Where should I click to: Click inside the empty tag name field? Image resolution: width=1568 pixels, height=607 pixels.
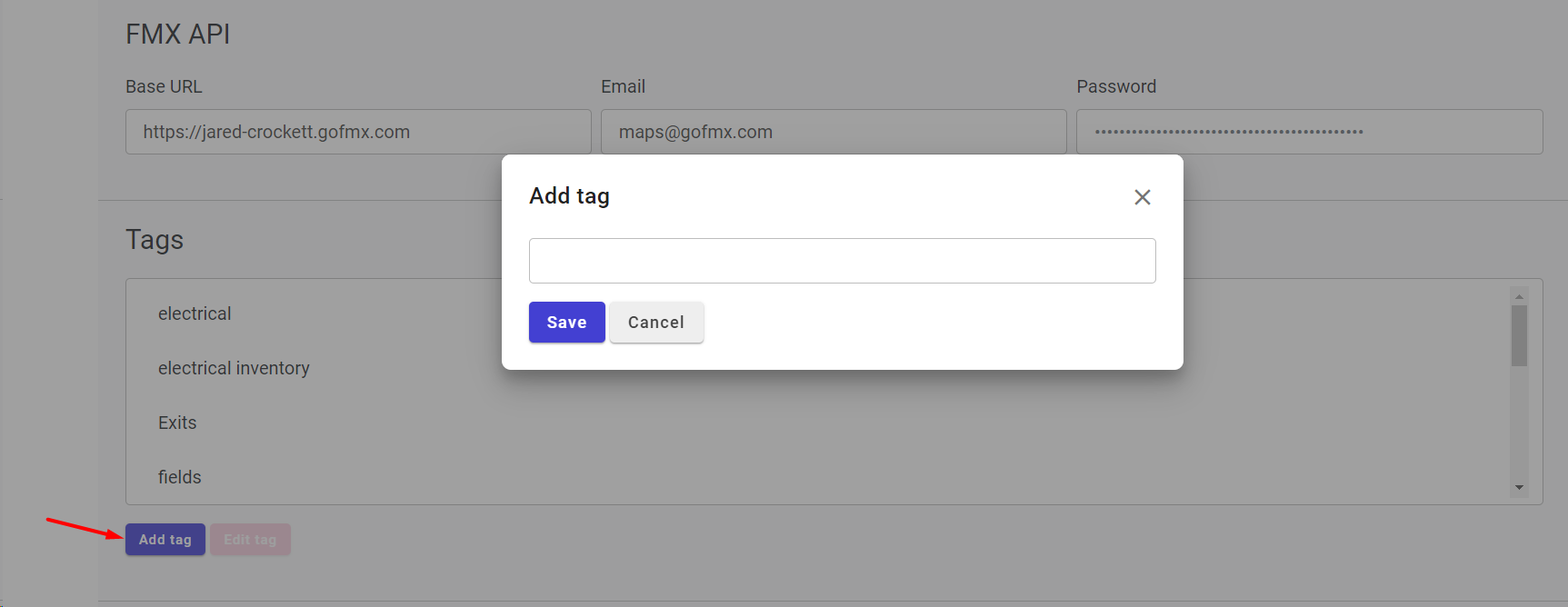pyautogui.click(x=841, y=260)
